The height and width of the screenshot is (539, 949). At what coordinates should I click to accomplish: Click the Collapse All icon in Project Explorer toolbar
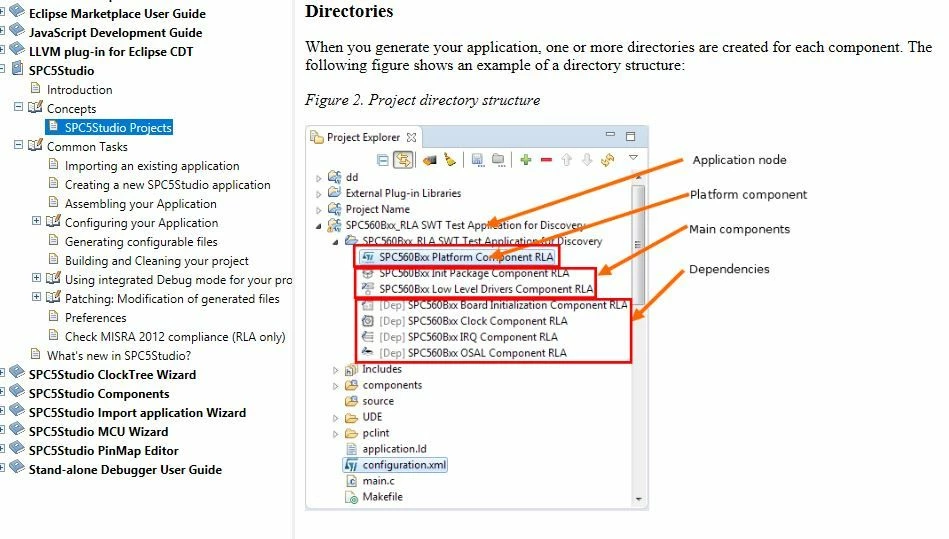click(383, 160)
